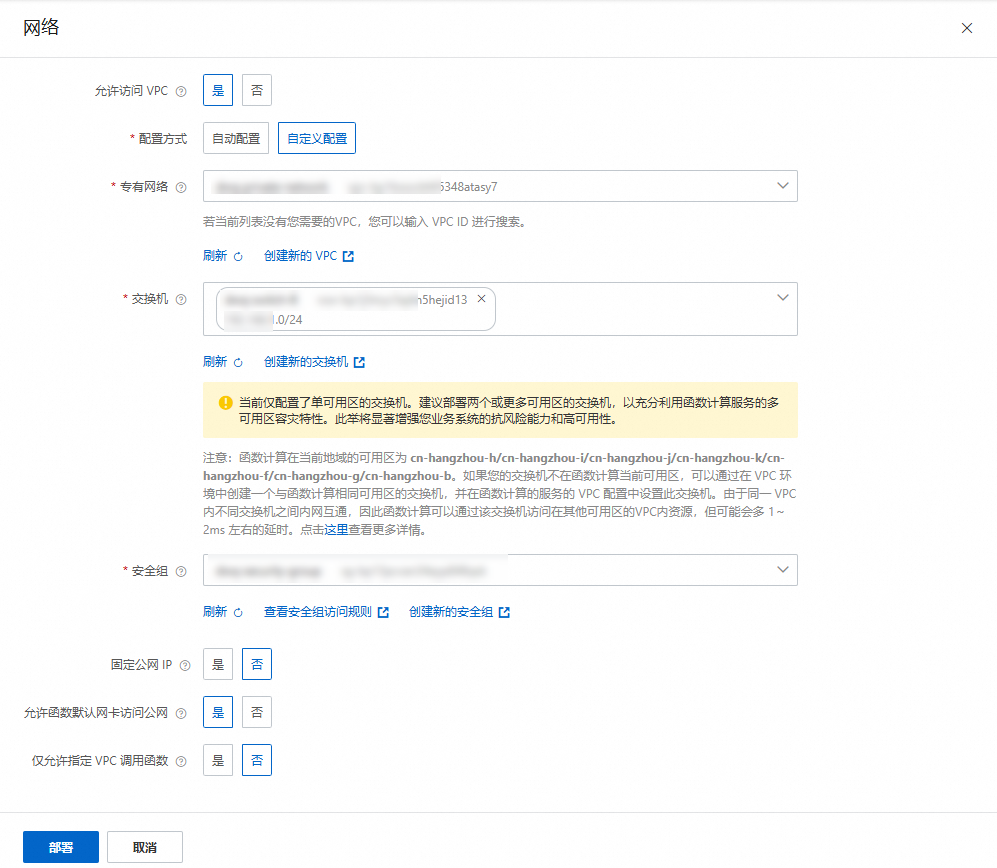
Task: Open external link icon beside 创建新的安全组
Action: 504,612
